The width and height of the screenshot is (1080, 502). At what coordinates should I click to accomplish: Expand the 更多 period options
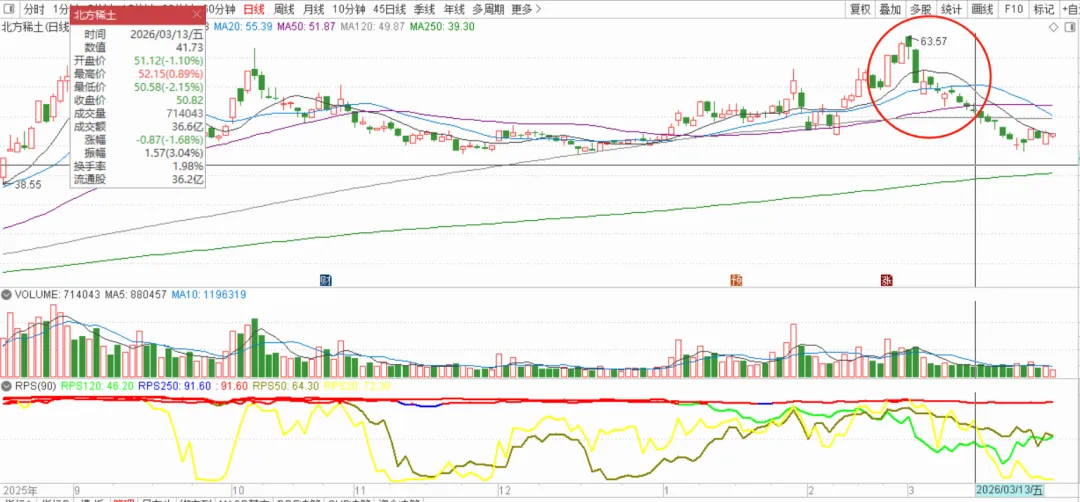click(526, 9)
